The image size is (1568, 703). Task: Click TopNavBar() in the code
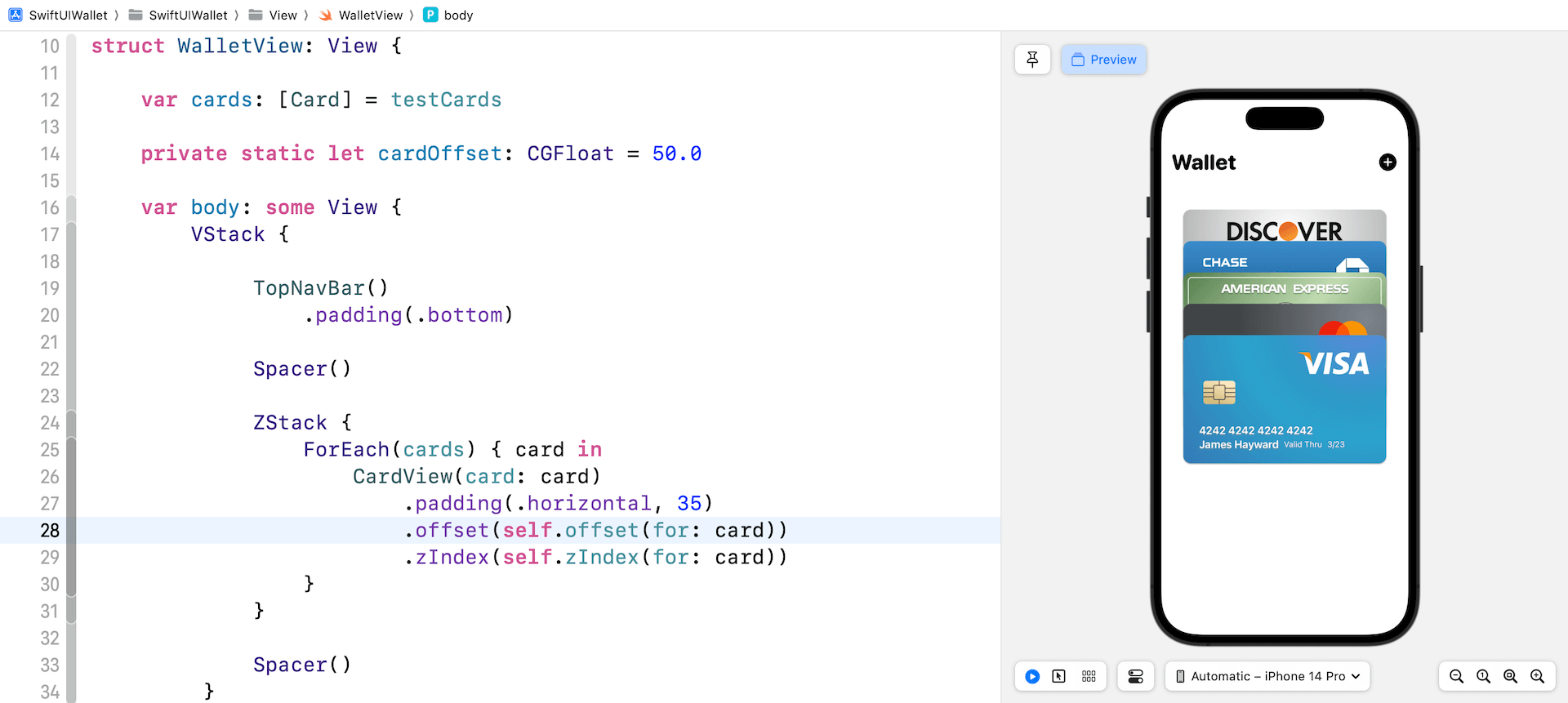pyautogui.click(x=321, y=288)
